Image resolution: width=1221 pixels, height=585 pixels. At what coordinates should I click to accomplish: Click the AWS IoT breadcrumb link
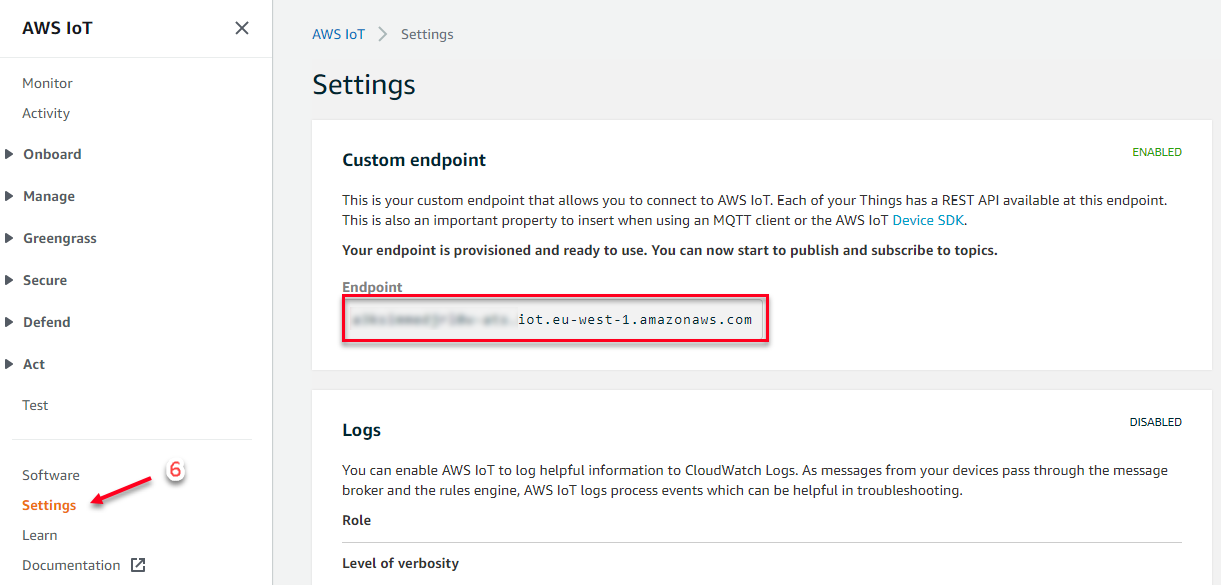pyautogui.click(x=339, y=34)
